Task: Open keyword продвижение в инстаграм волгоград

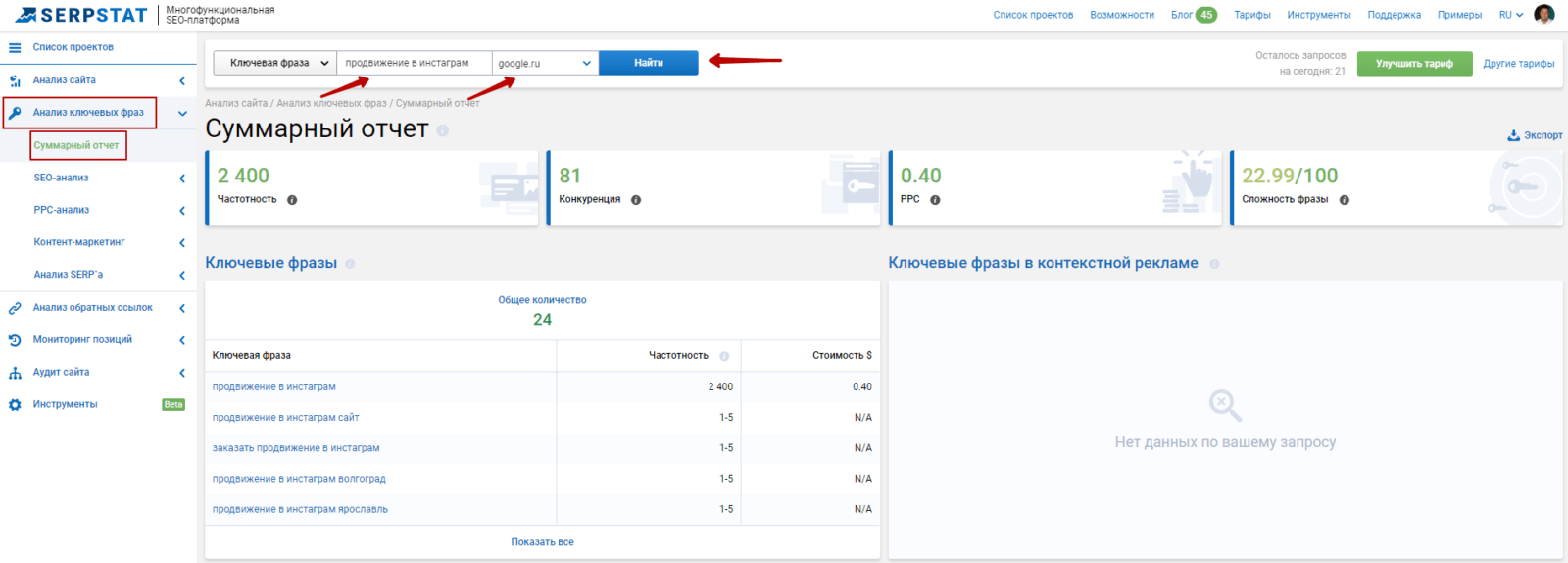Action: [x=299, y=479]
